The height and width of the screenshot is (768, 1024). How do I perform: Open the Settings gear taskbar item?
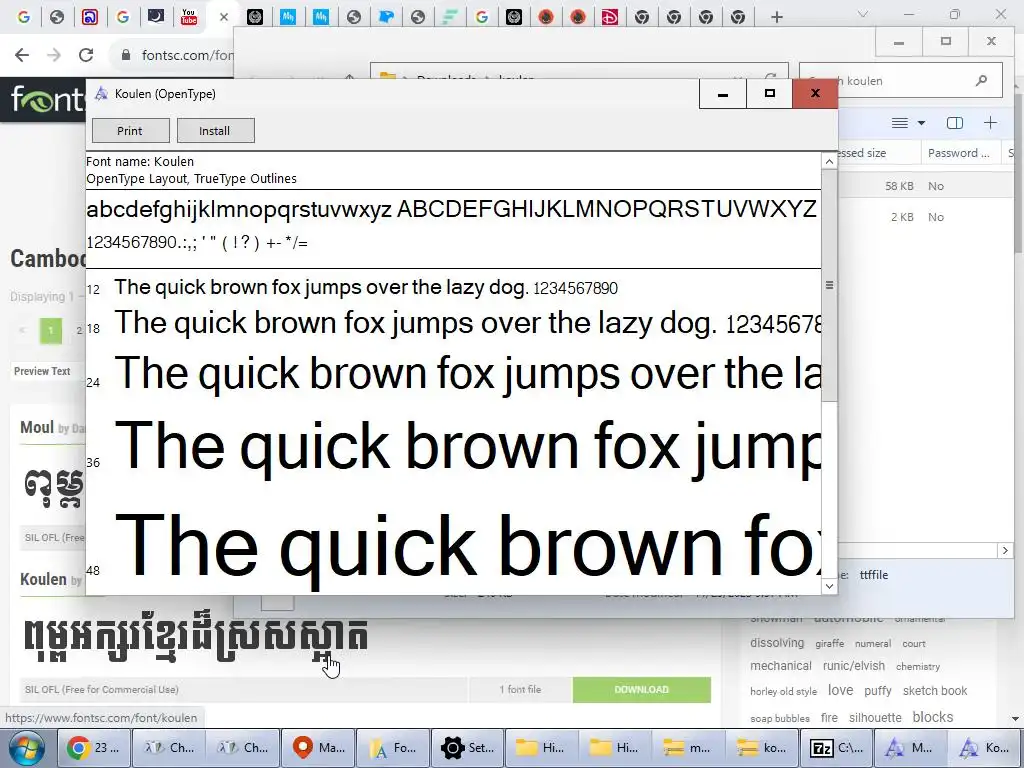(467, 748)
